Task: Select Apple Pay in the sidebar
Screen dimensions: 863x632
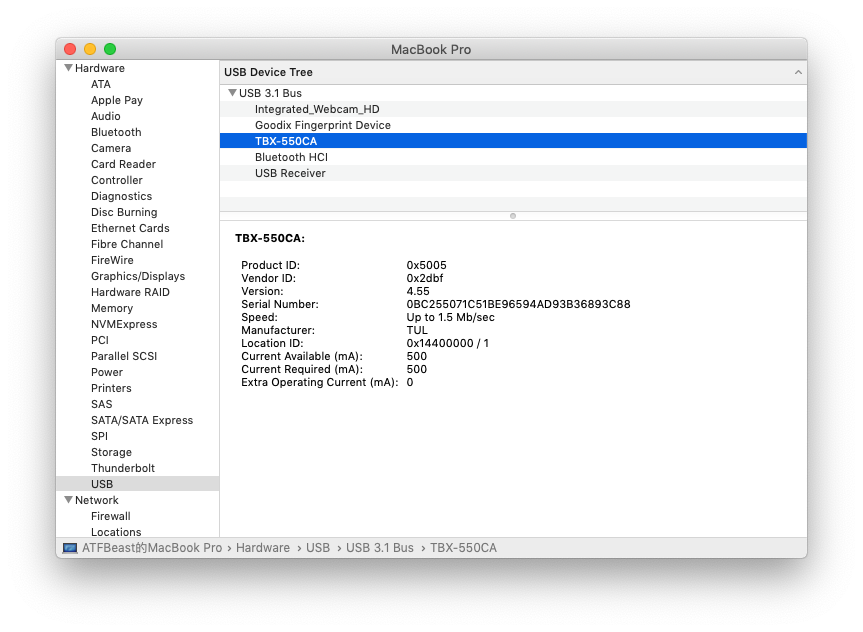Action: 117,100
